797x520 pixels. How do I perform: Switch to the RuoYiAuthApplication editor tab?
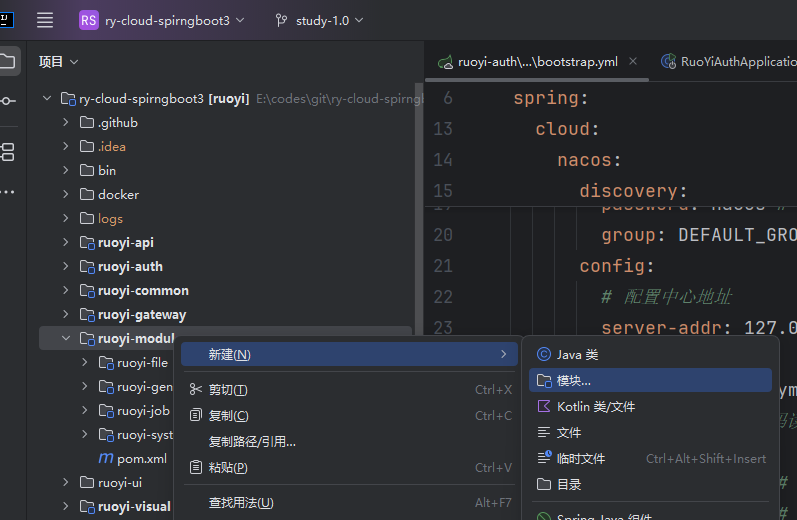728,62
